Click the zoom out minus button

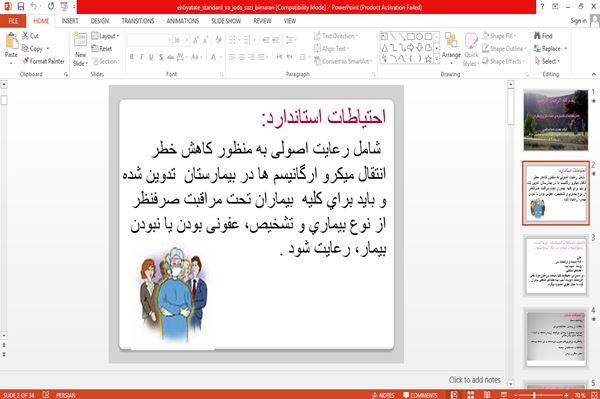coord(515,395)
